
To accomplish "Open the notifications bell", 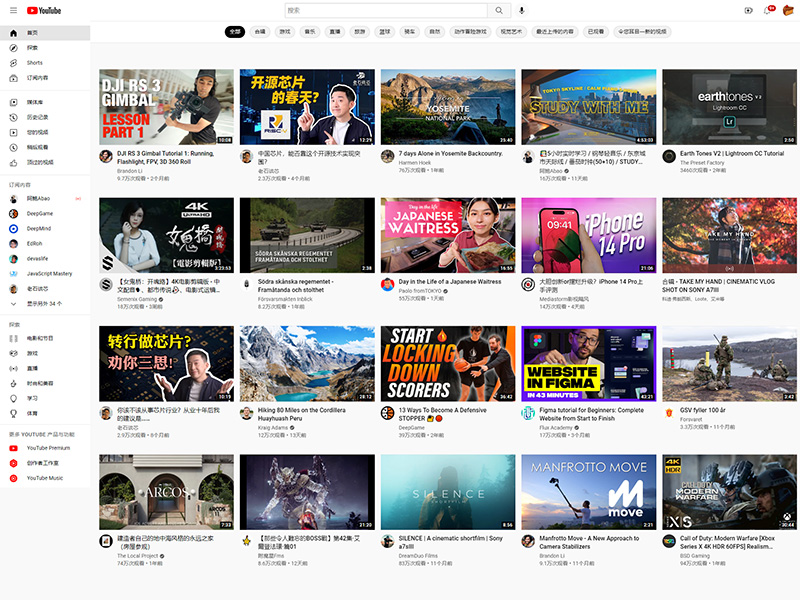I will [765, 11].
